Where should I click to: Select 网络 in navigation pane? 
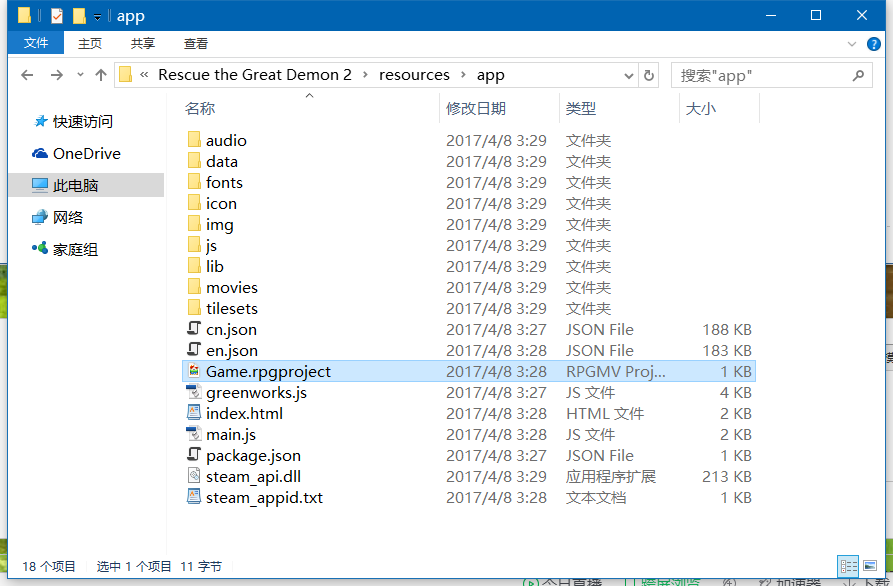(x=68, y=217)
